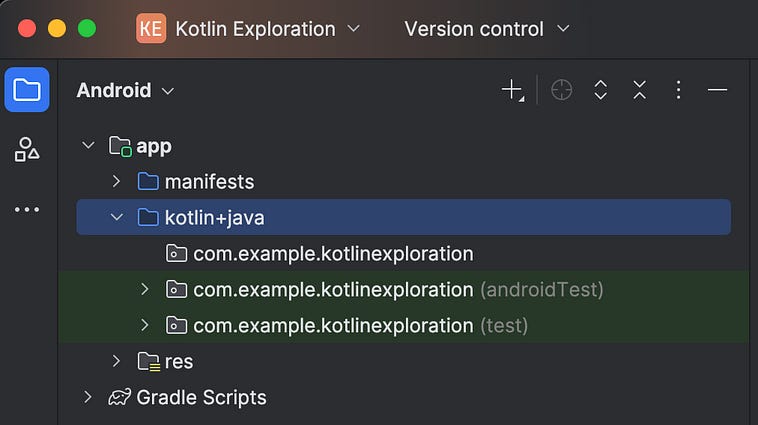This screenshot has width=758, height=425.
Task: Select the main com.example.kotlinexploration package
Action: 333,254
